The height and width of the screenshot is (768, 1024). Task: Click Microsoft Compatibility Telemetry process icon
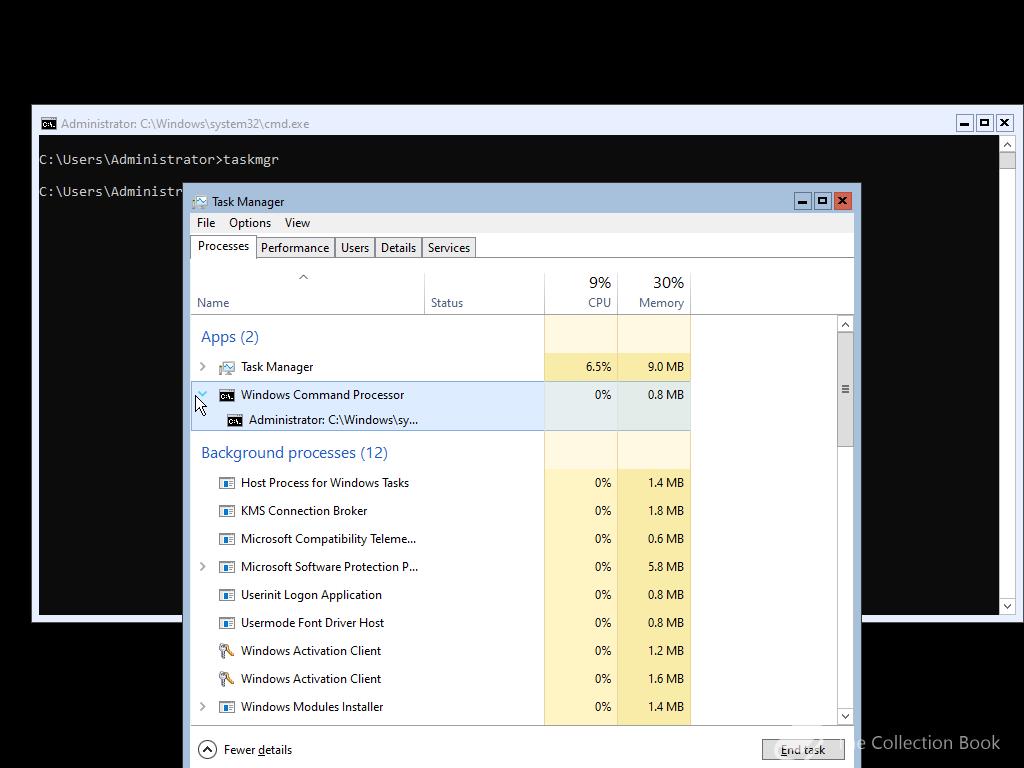pyautogui.click(x=227, y=539)
